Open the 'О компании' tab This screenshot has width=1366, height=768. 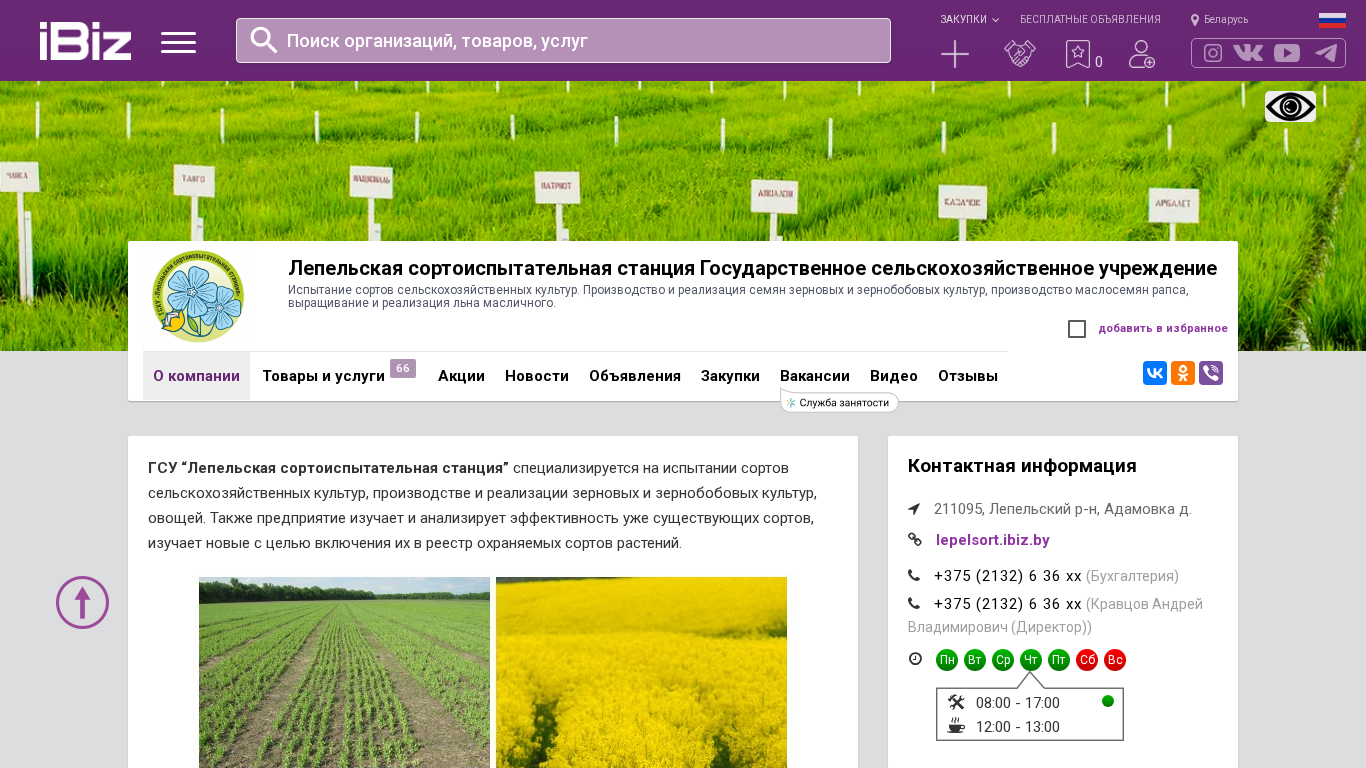click(x=196, y=376)
